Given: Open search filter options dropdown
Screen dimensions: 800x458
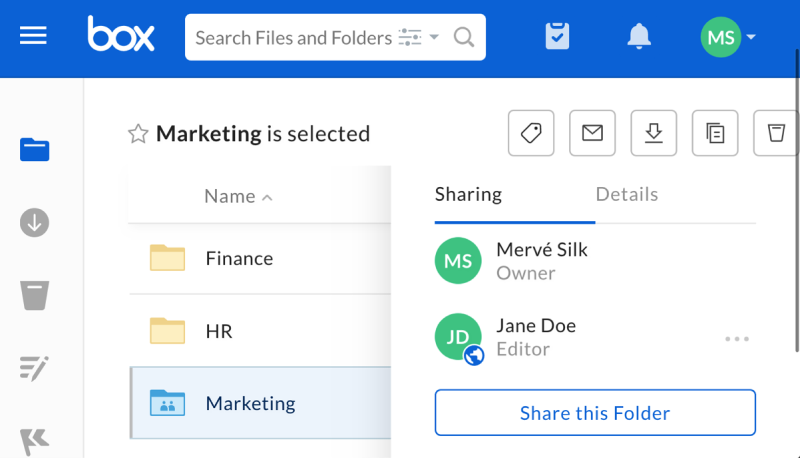Looking at the screenshot, I should pos(419,38).
